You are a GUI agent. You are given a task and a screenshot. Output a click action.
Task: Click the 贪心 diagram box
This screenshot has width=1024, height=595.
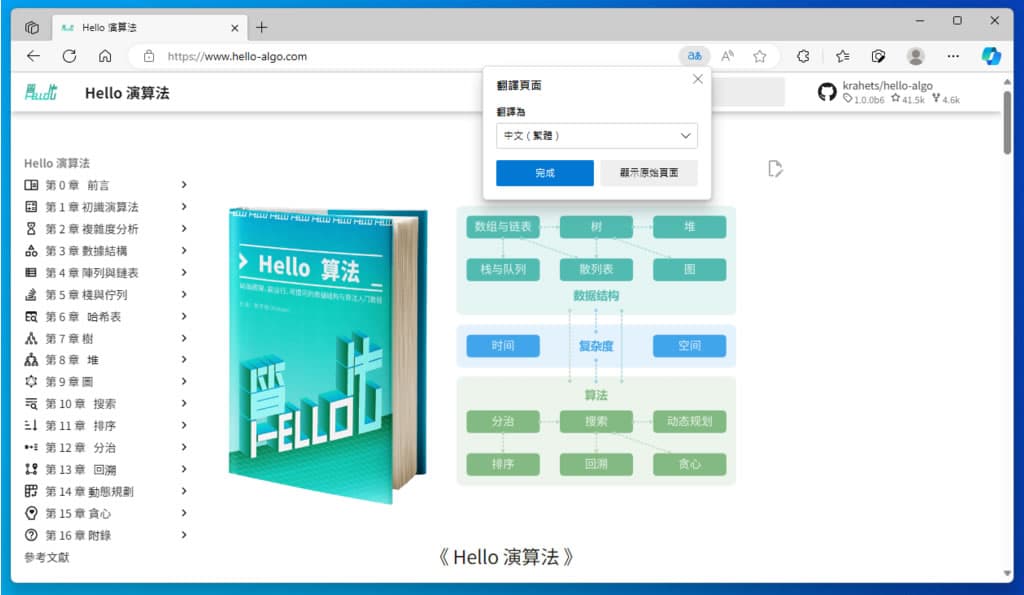pyautogui.click(x=690, y=464)
